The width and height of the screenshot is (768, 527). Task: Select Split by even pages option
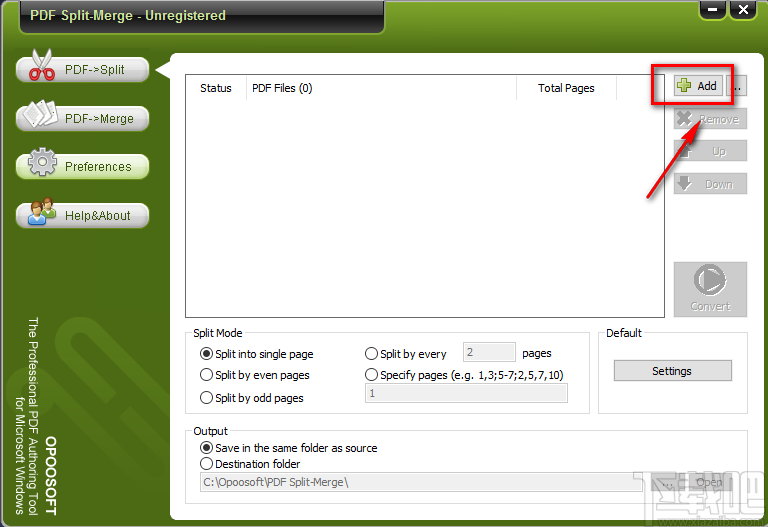pos(255,375)
